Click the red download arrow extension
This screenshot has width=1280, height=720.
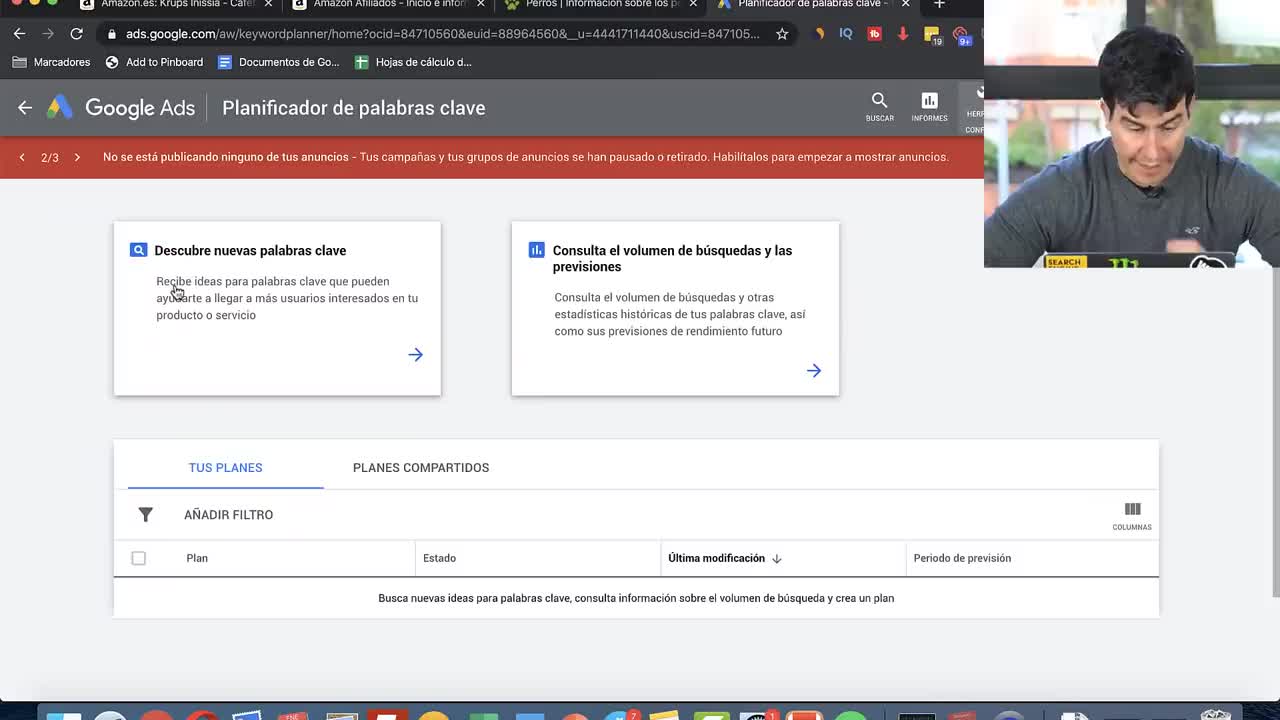pyautogui.click(x=903, y=34)
